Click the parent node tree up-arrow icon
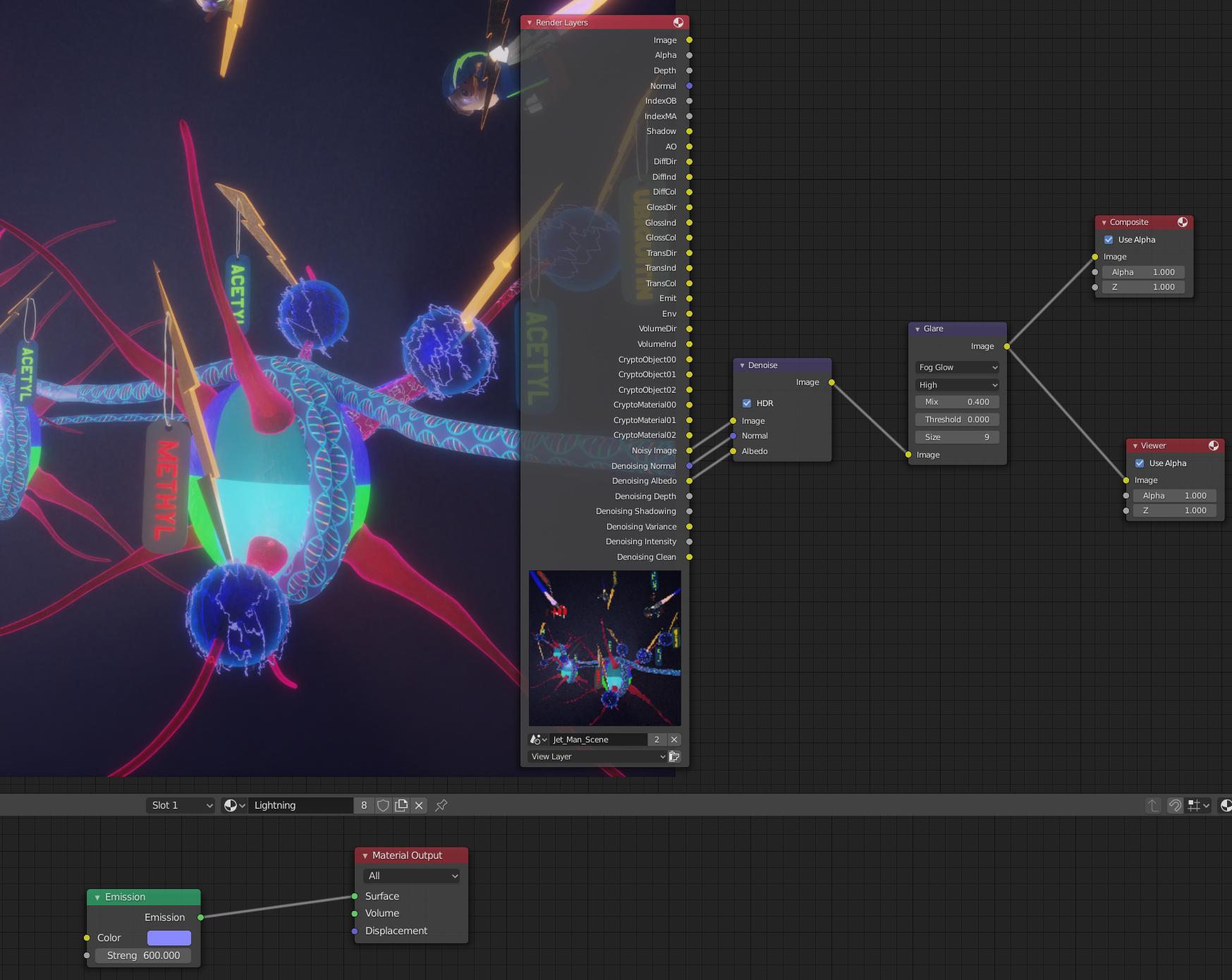This screenshot has width=1232, height=980. coord(1153,805)
